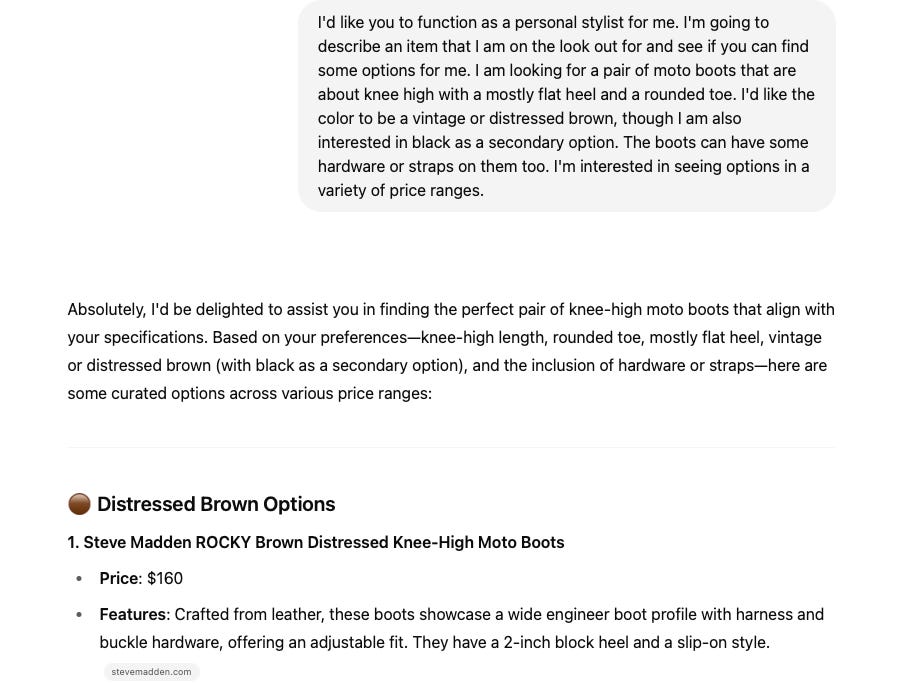Click the $160 price value

[165, 578]
